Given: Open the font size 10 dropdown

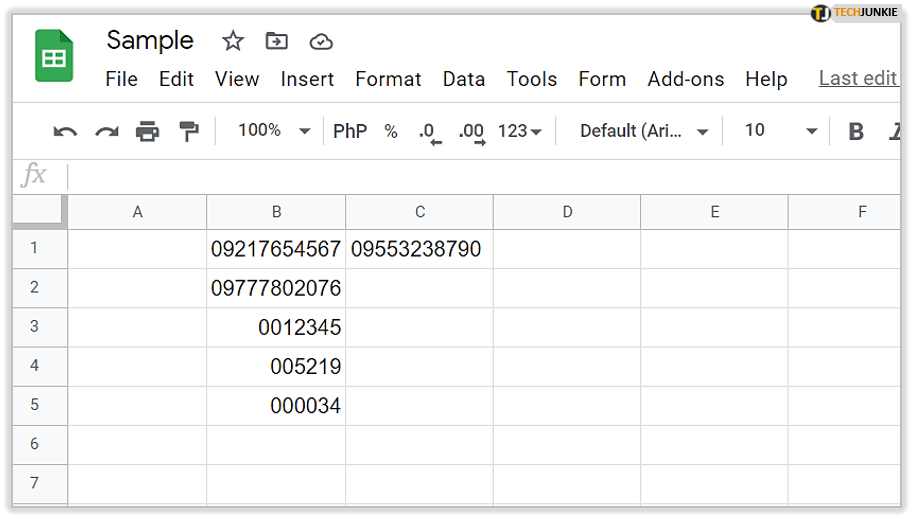Looking at the screenshot, I should point(781,131).
